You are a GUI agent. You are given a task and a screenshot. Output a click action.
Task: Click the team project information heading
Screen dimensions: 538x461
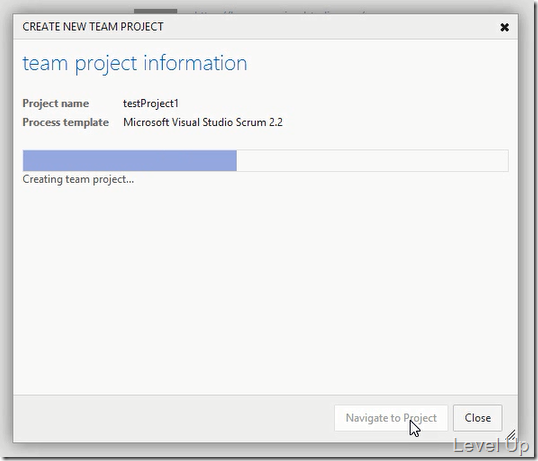pos(134,64)
